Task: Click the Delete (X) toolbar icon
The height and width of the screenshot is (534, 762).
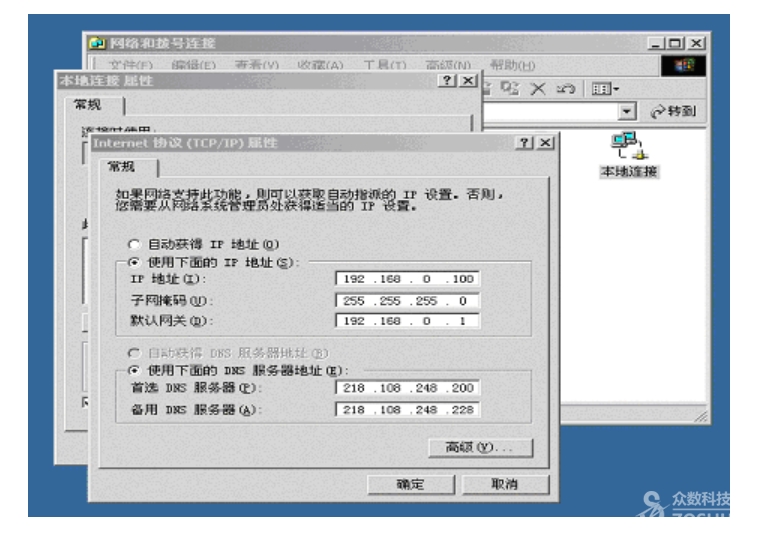Action: (537, 89)
